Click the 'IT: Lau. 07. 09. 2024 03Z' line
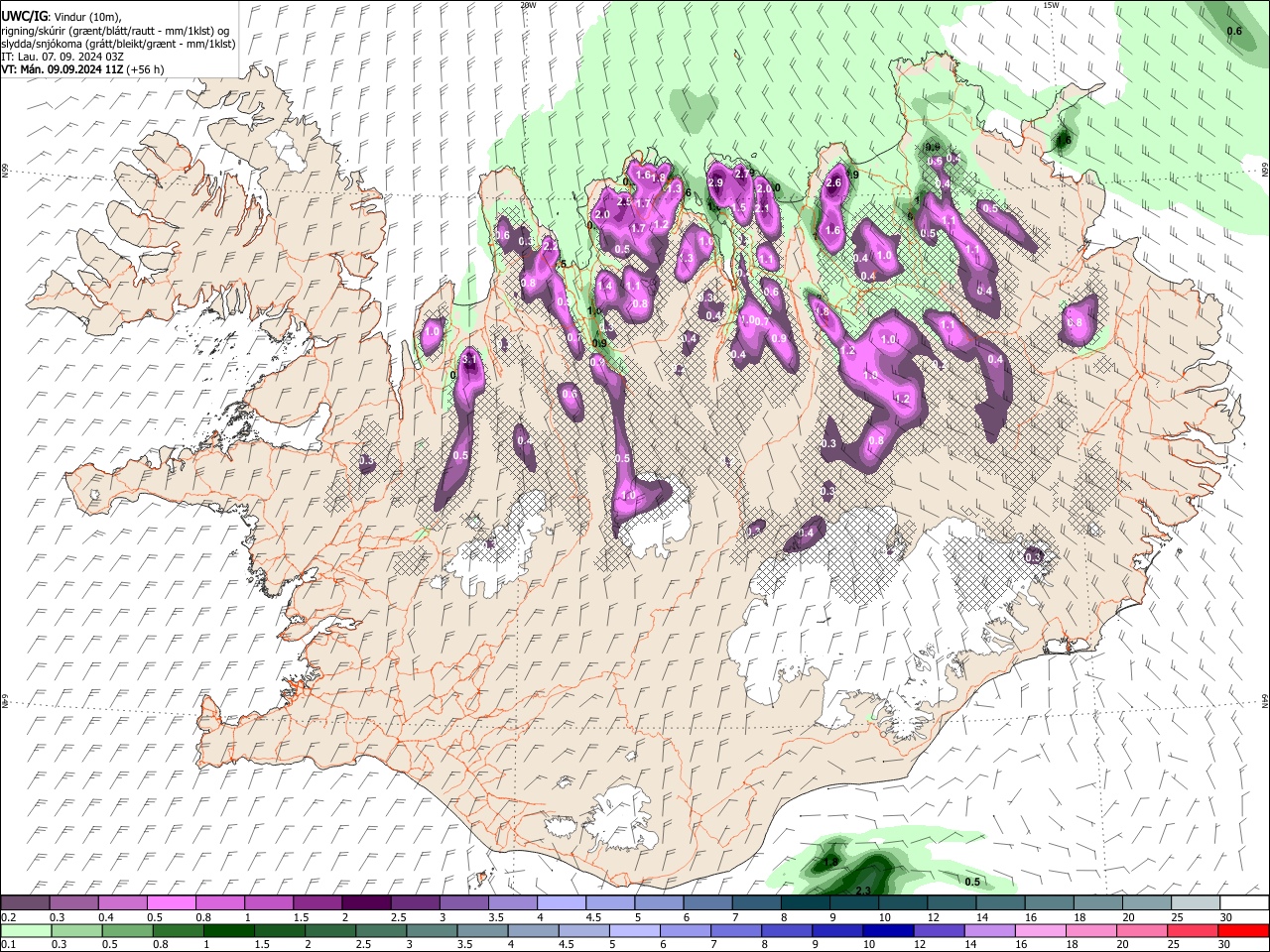 click(63, 57)
